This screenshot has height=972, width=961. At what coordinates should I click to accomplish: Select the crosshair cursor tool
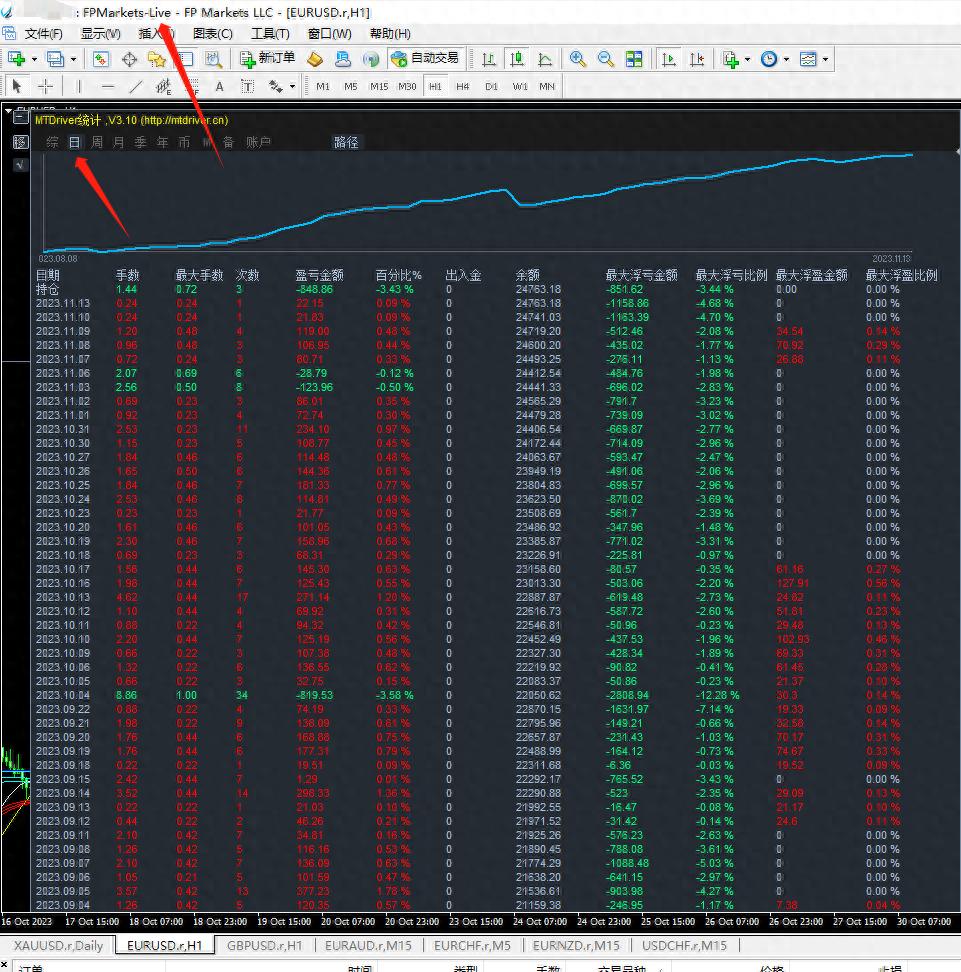click(x=45, y=87)
